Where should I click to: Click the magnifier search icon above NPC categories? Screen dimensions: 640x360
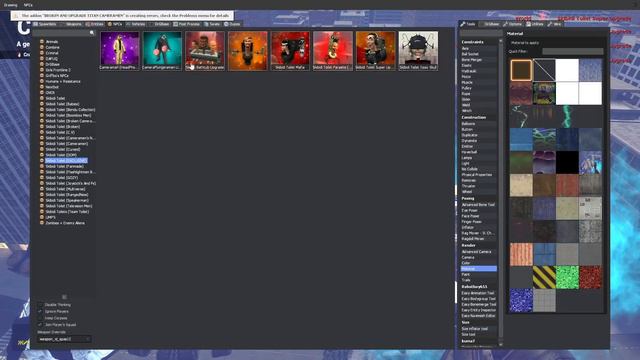[x=92, y=33]
